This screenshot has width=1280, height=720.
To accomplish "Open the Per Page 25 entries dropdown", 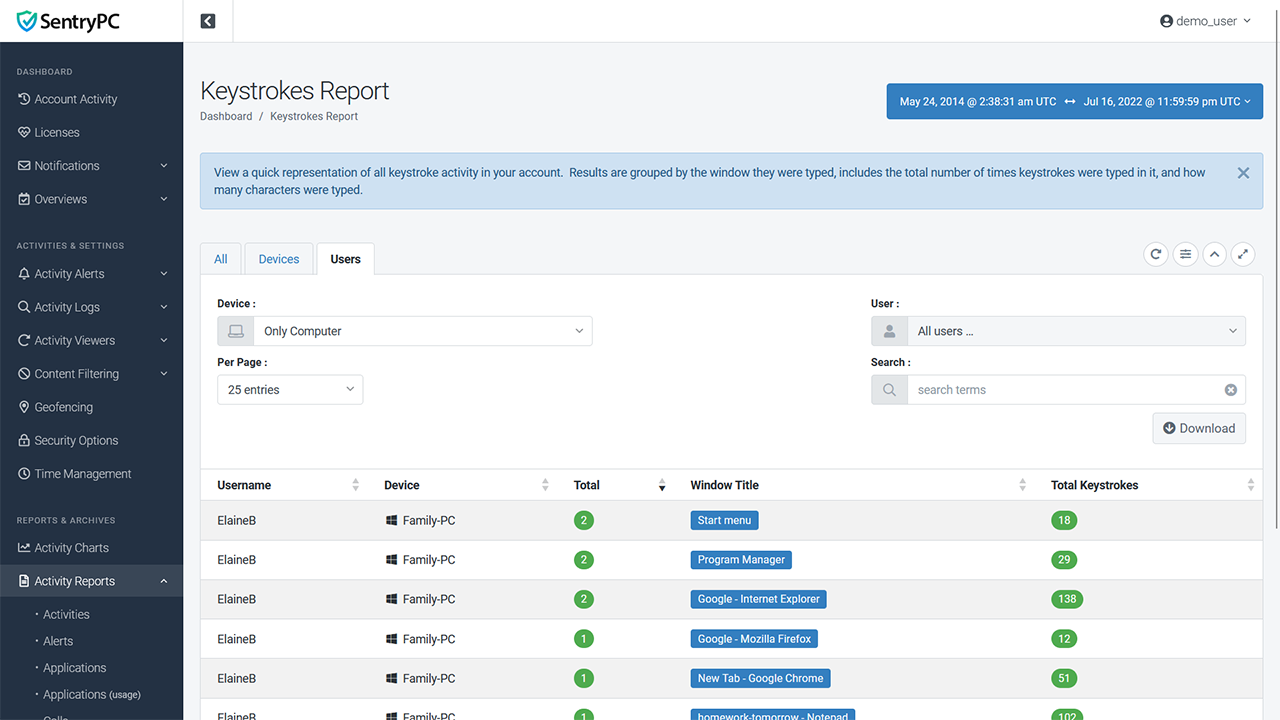I will pos(290,390).
